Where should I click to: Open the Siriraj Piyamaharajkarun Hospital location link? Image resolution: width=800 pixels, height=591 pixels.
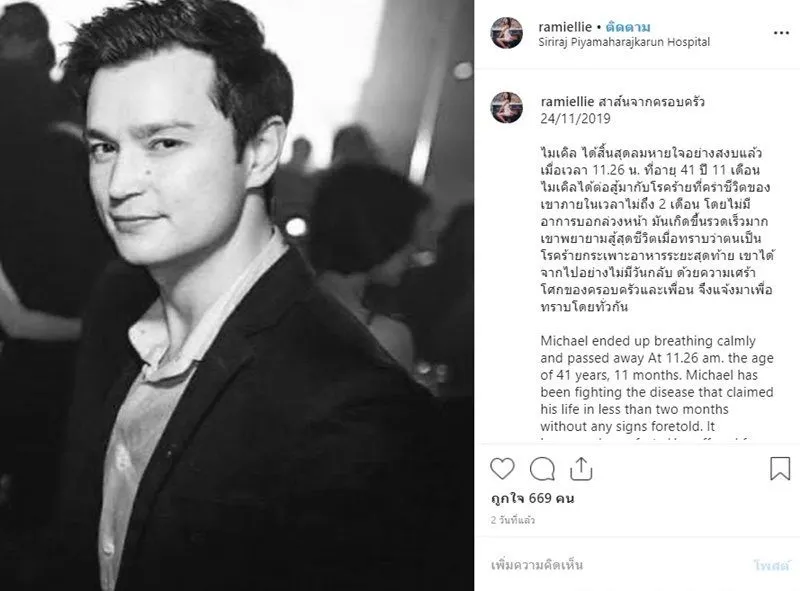[x=624, y=42]
